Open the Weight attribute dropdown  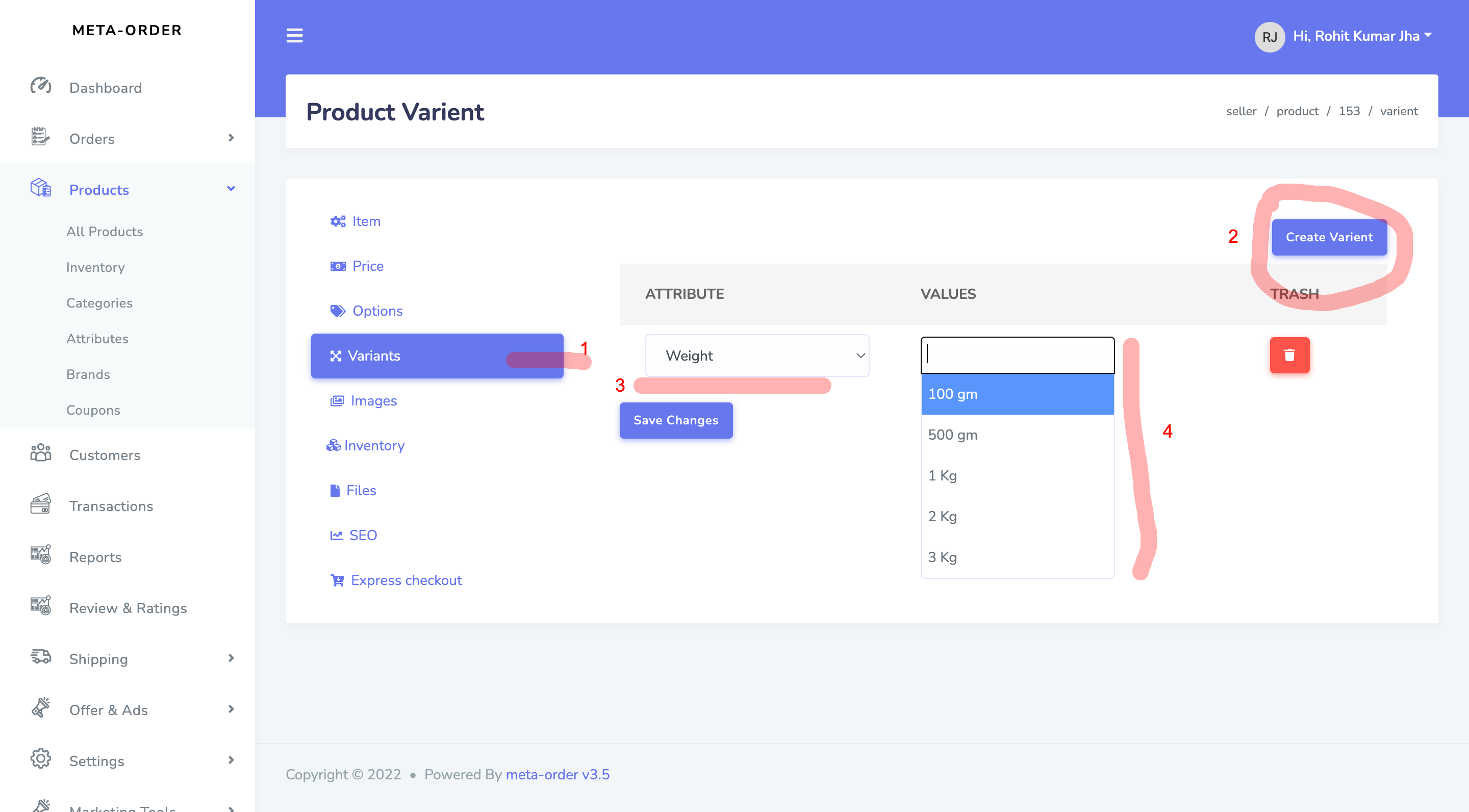(x=757, y=355)
